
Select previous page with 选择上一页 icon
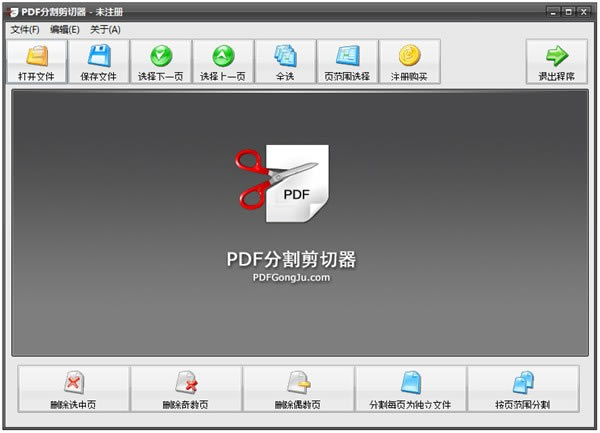pyautogui.click(x=223, y=56)
